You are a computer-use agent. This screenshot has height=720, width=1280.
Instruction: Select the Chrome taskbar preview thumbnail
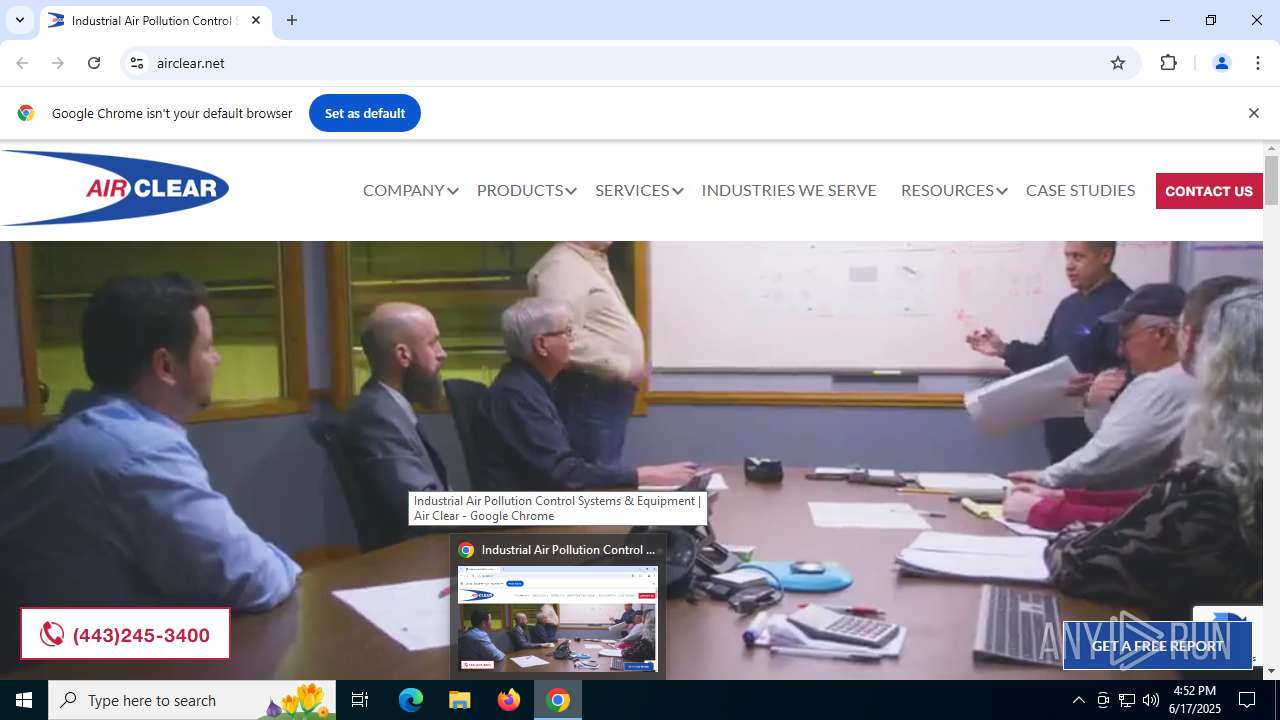[558, 618]
